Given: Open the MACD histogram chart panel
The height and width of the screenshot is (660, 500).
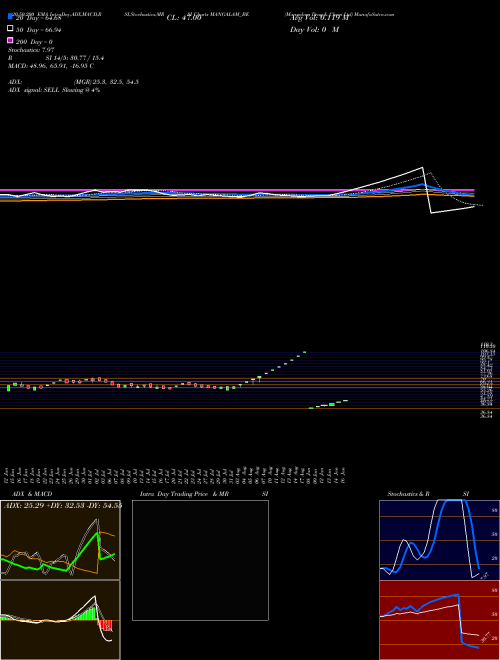Looking at the screenshot, I should [60, 620].
